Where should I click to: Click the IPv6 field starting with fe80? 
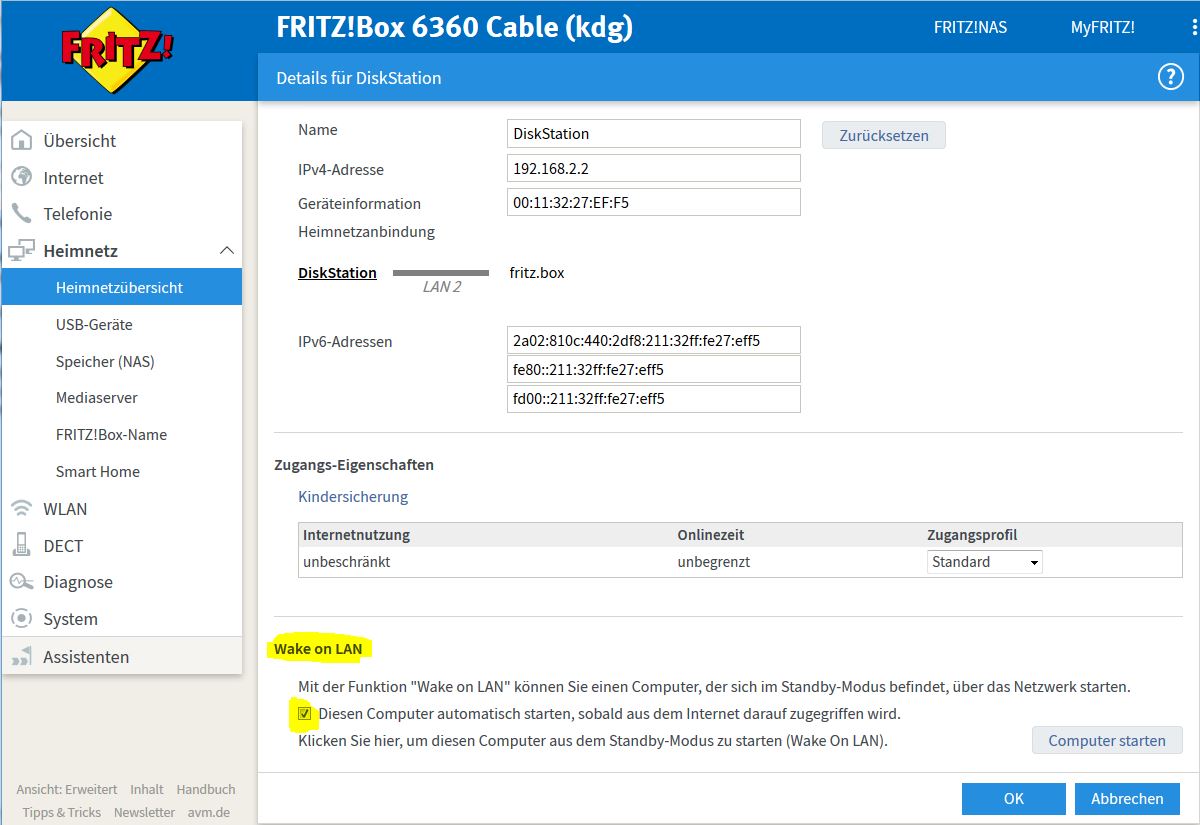click(x=654, y=369)
